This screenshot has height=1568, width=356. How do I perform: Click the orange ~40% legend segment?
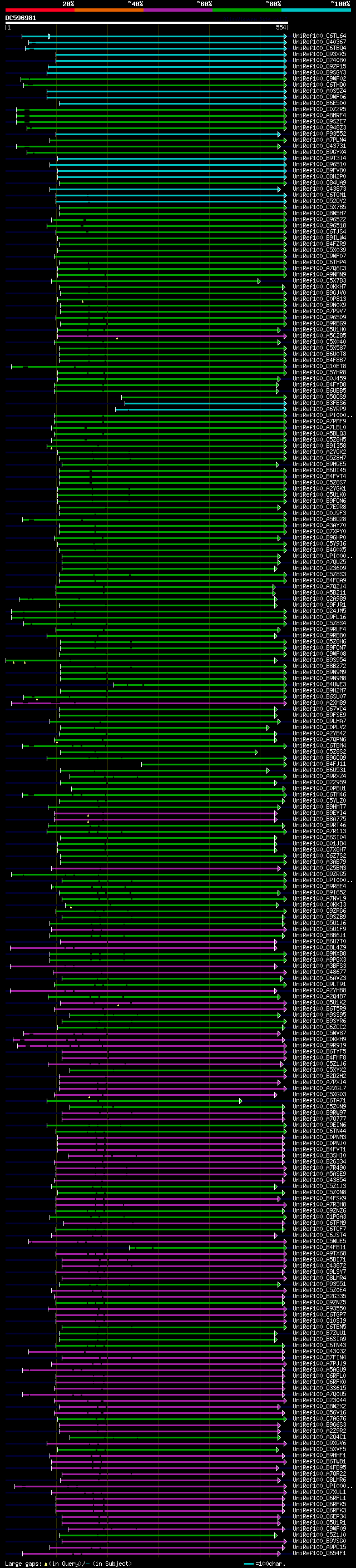(x=109, y=10)
